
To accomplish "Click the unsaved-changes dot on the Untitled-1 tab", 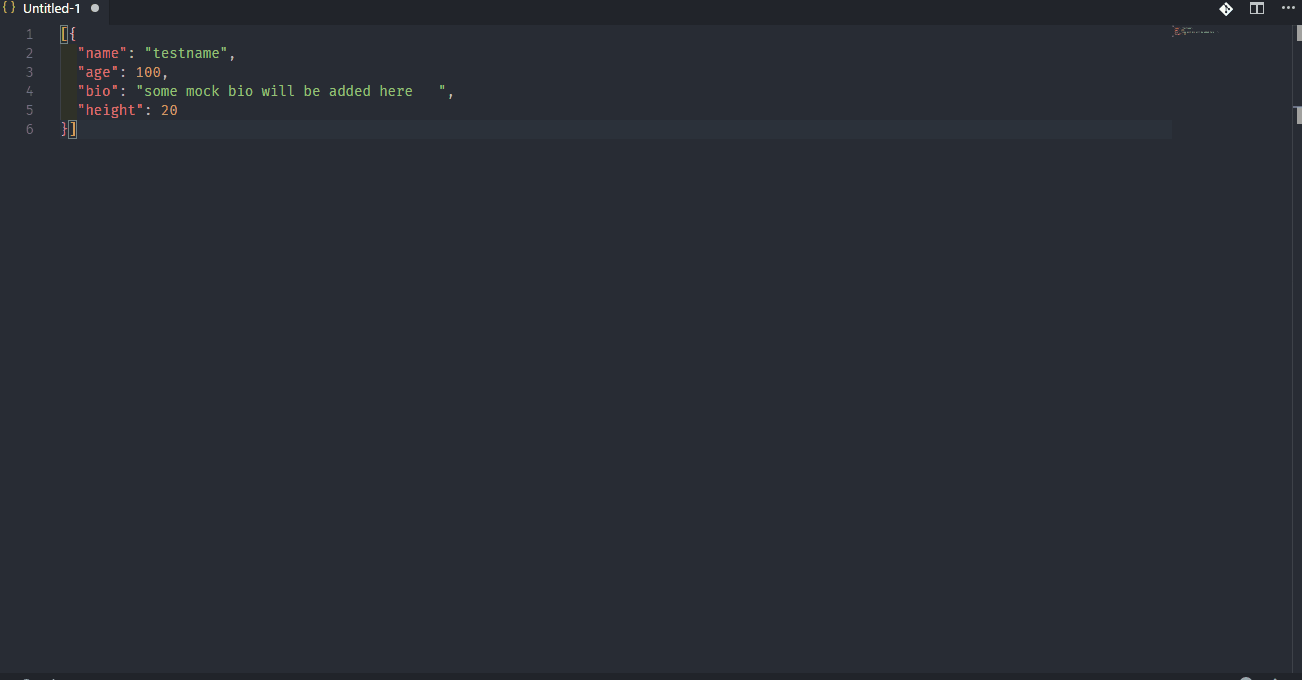I will pyautogui.click(x=95, y=8).
